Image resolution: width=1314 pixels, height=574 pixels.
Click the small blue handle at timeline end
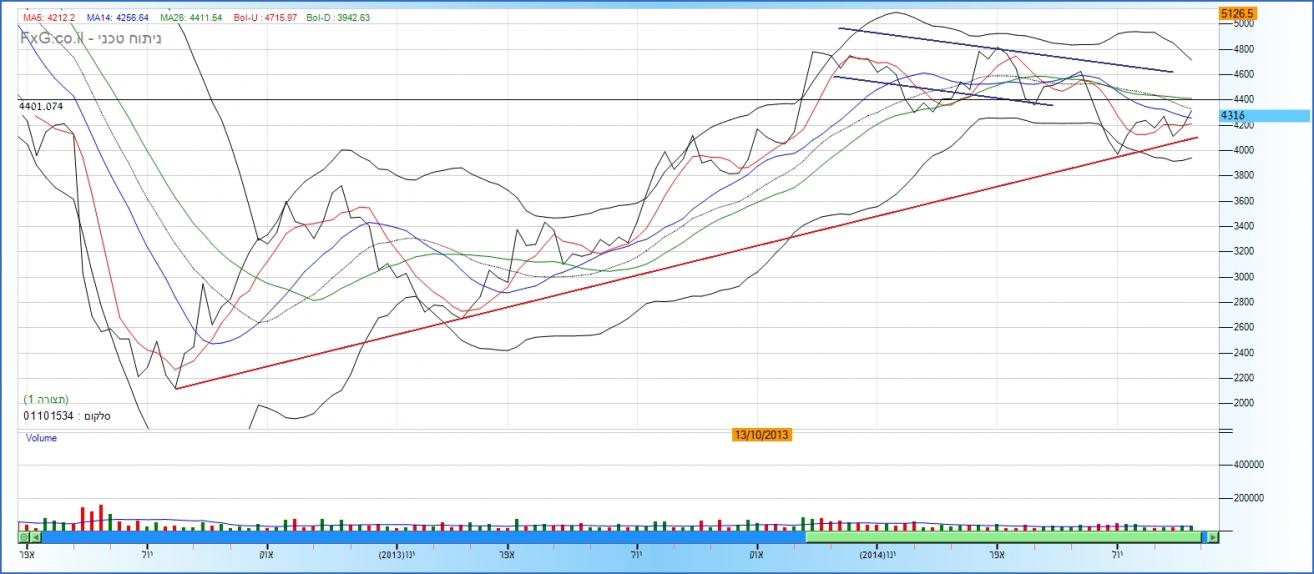tap(1203, 537)
